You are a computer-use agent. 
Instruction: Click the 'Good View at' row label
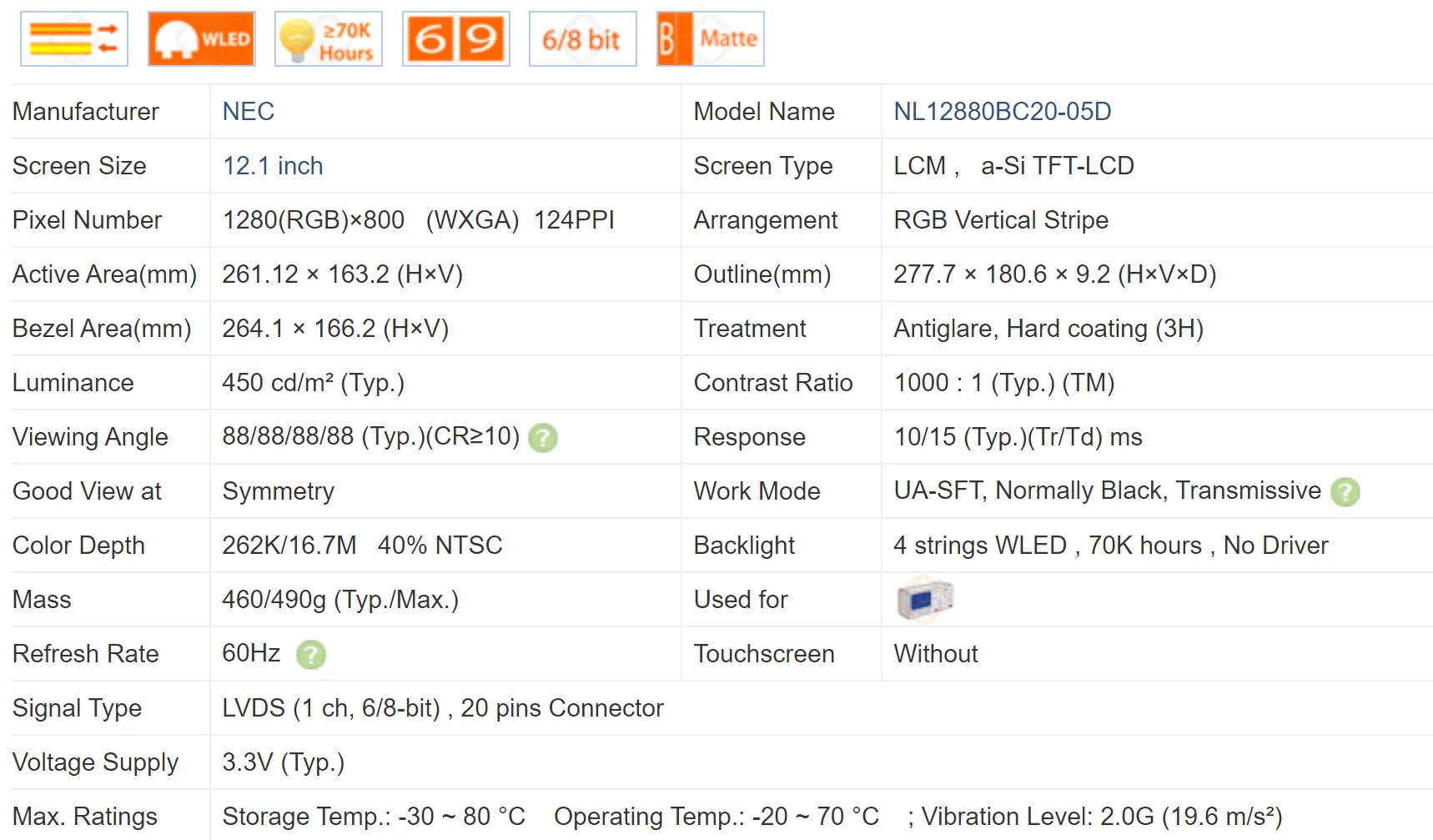[87, 491]
